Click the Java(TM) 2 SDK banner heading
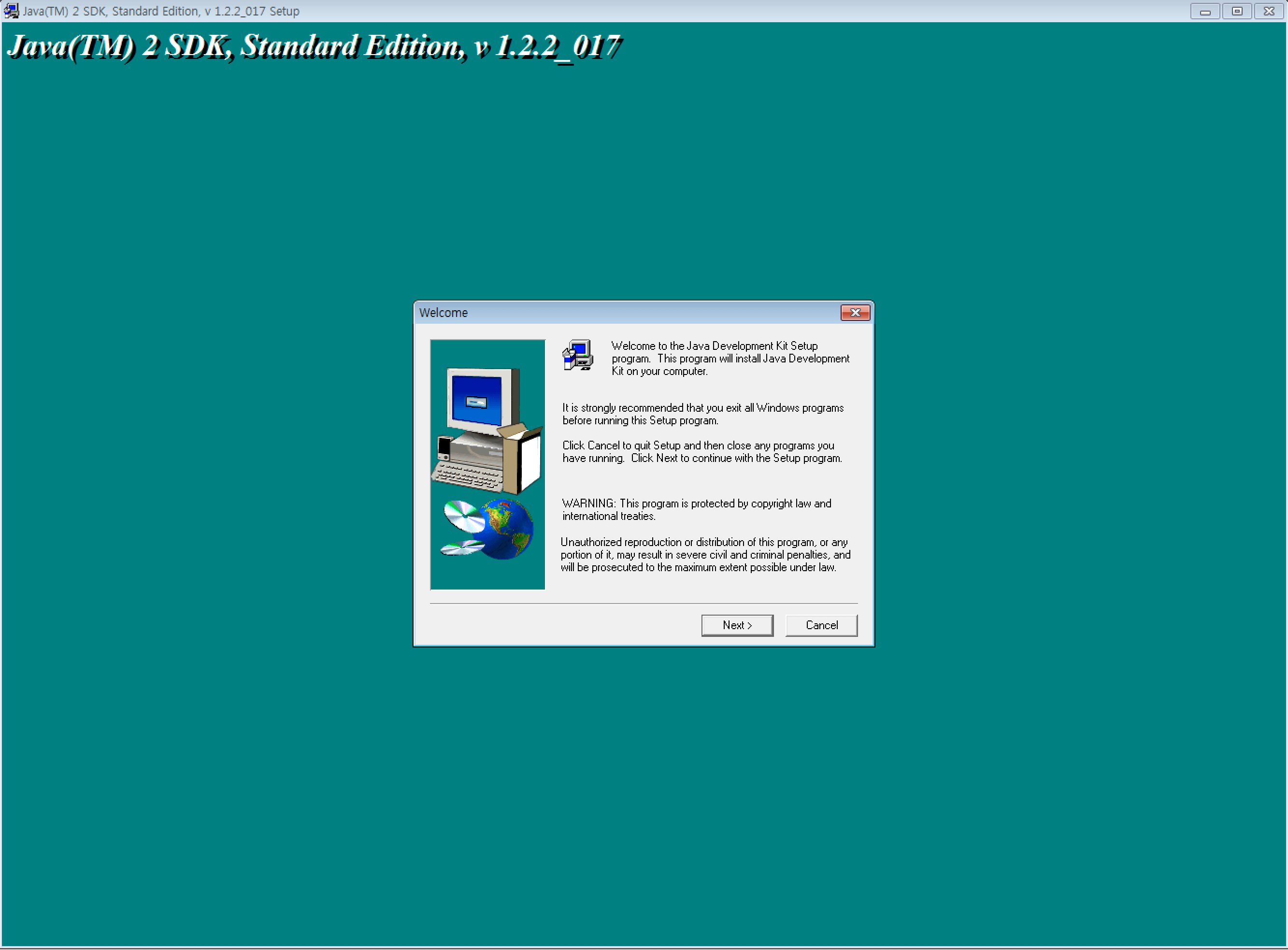The image size is (1288, 950). pyautogui.click(x=314, y=46)
